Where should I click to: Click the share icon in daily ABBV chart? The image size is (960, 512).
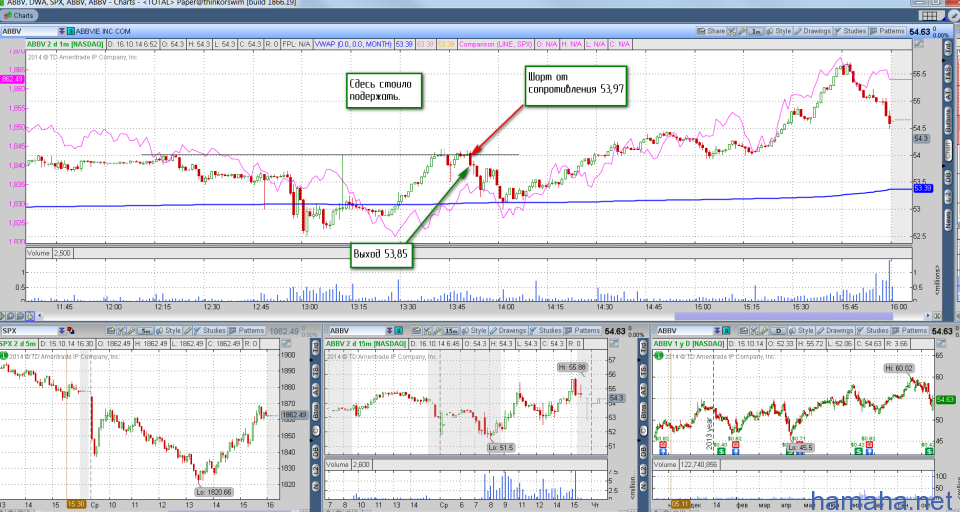click(744, 331)
